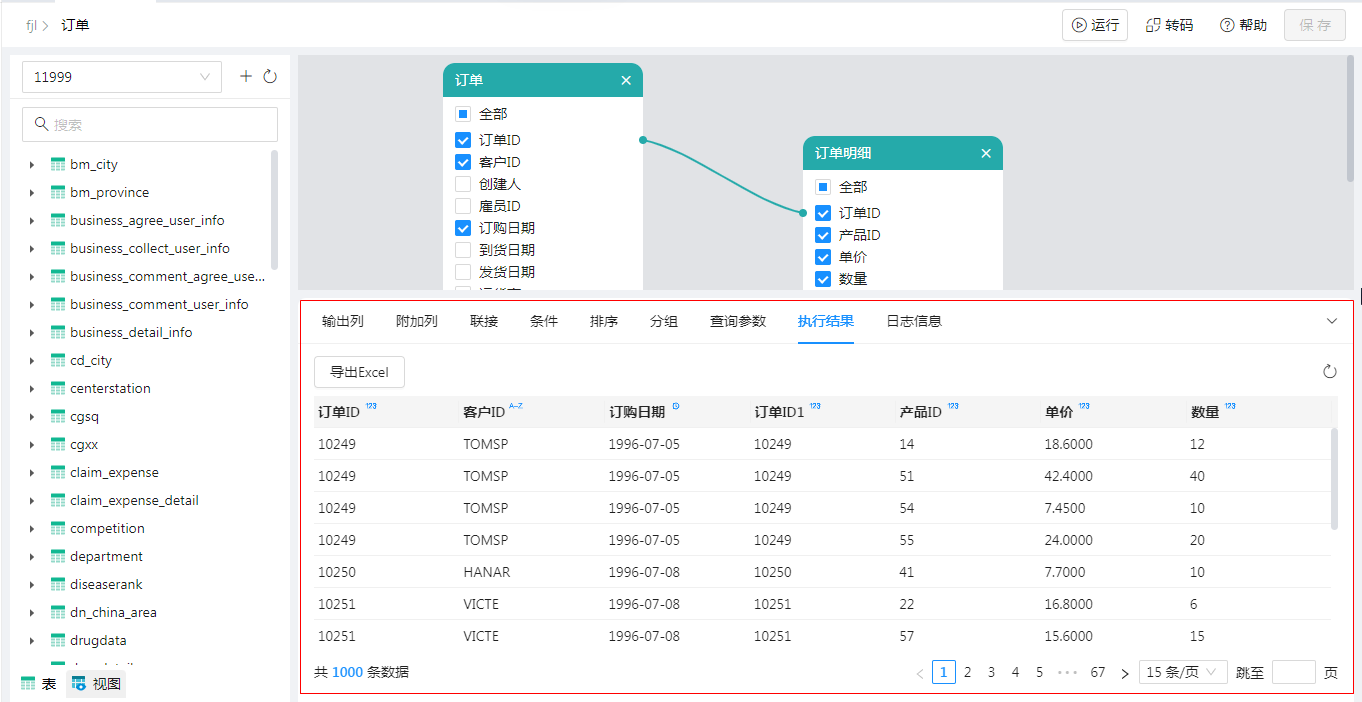Viewport: 1362px width, 702px height.
Task: Close the 订单明细 table card
Action: click(986, 153)
